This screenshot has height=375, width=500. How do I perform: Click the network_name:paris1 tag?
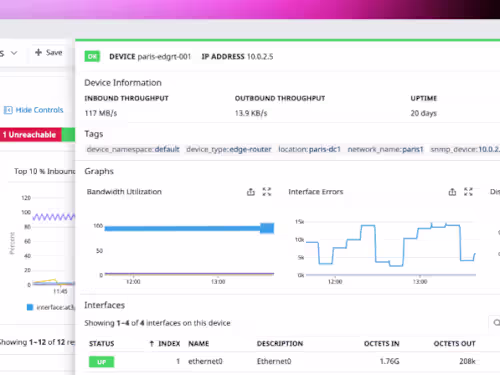tap(385, 149)
